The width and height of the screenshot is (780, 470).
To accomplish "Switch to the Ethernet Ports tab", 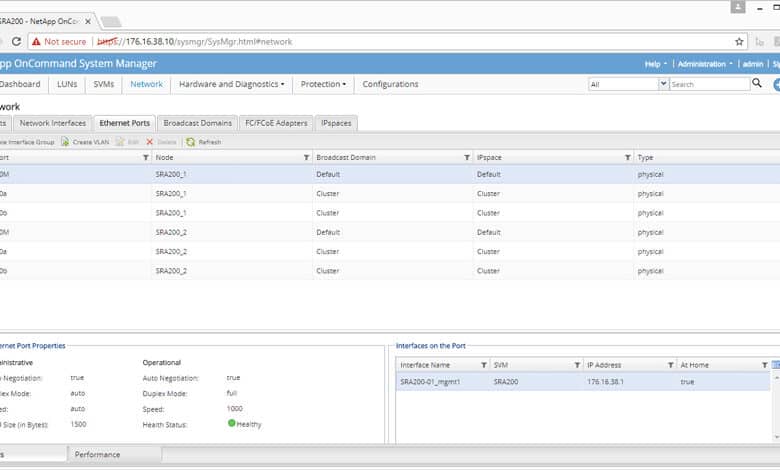I will click(x=124, y=123).
